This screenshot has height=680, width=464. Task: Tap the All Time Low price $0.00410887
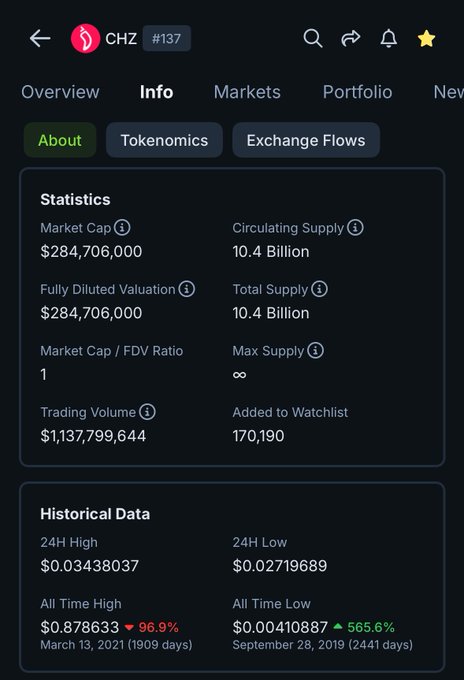click(x=280, y=627)
